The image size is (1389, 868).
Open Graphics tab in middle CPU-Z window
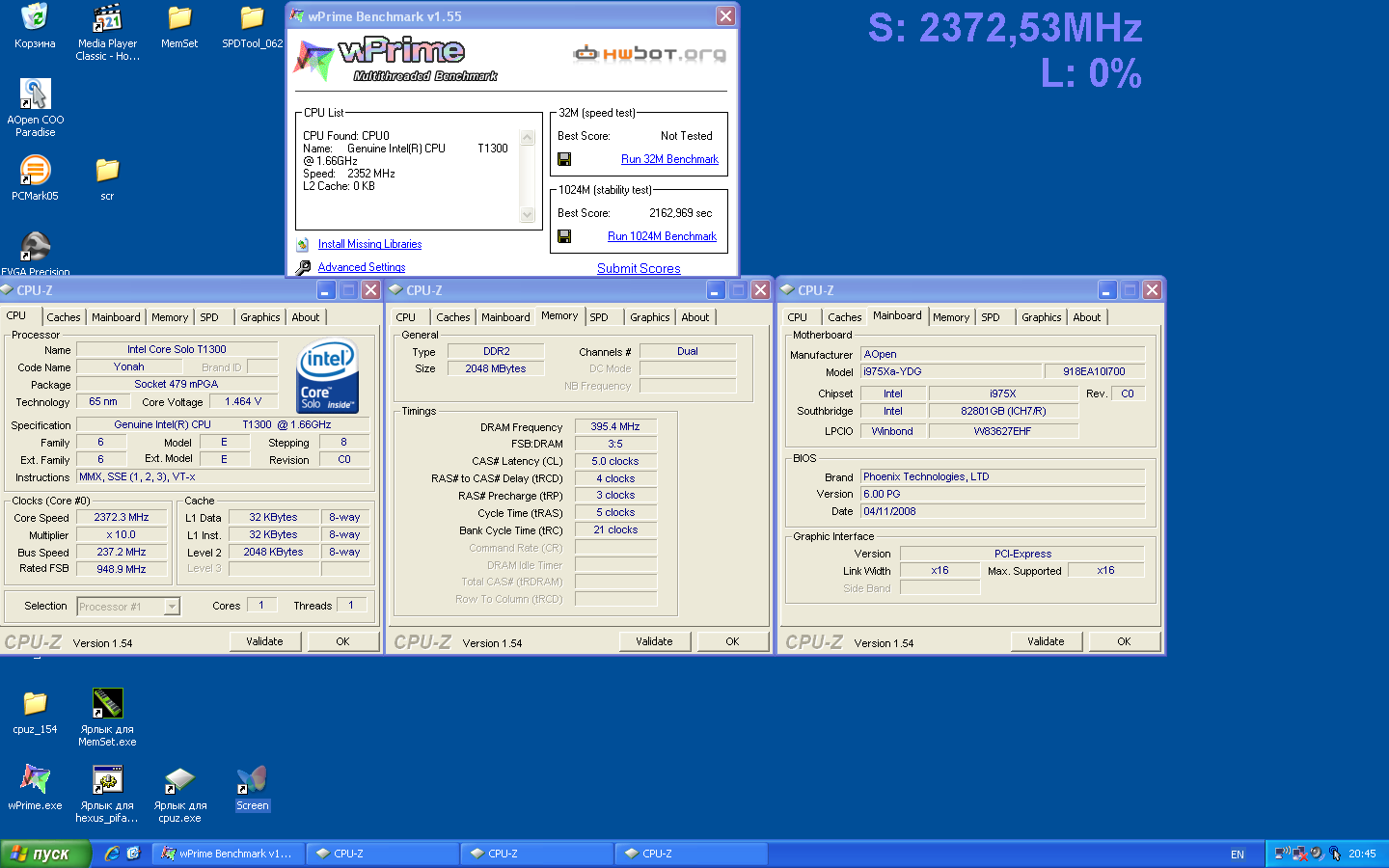650,317
